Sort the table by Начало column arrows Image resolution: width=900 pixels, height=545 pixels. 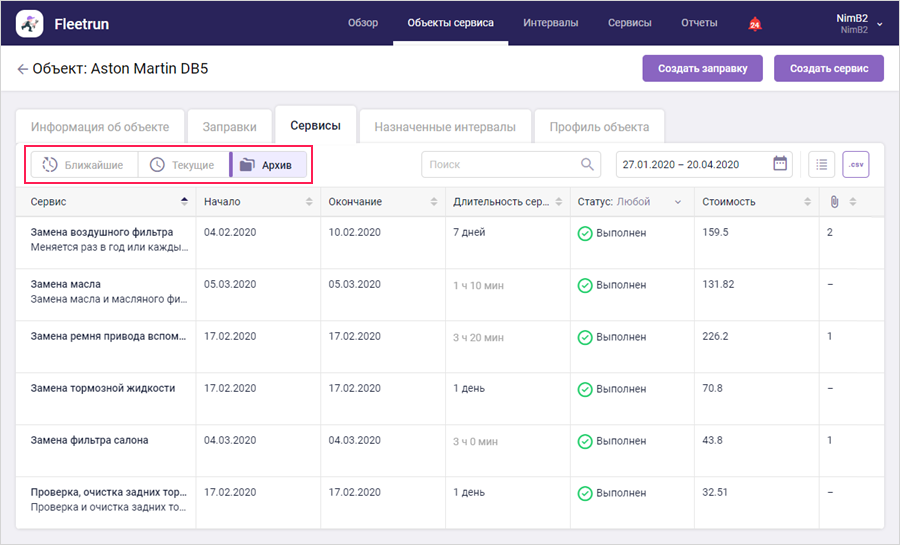pos(309,202)
